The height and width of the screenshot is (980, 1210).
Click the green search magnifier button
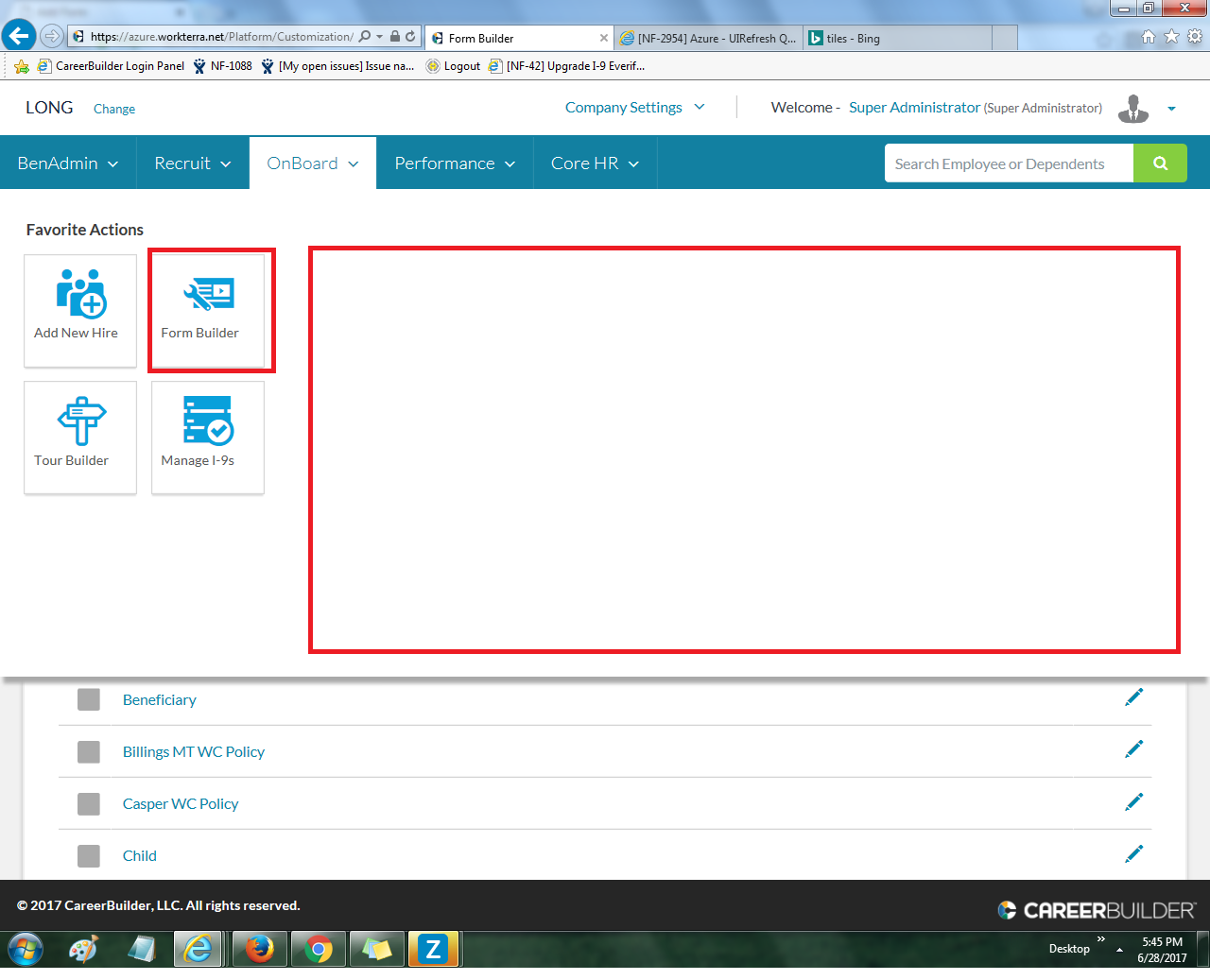point(1160,163)
